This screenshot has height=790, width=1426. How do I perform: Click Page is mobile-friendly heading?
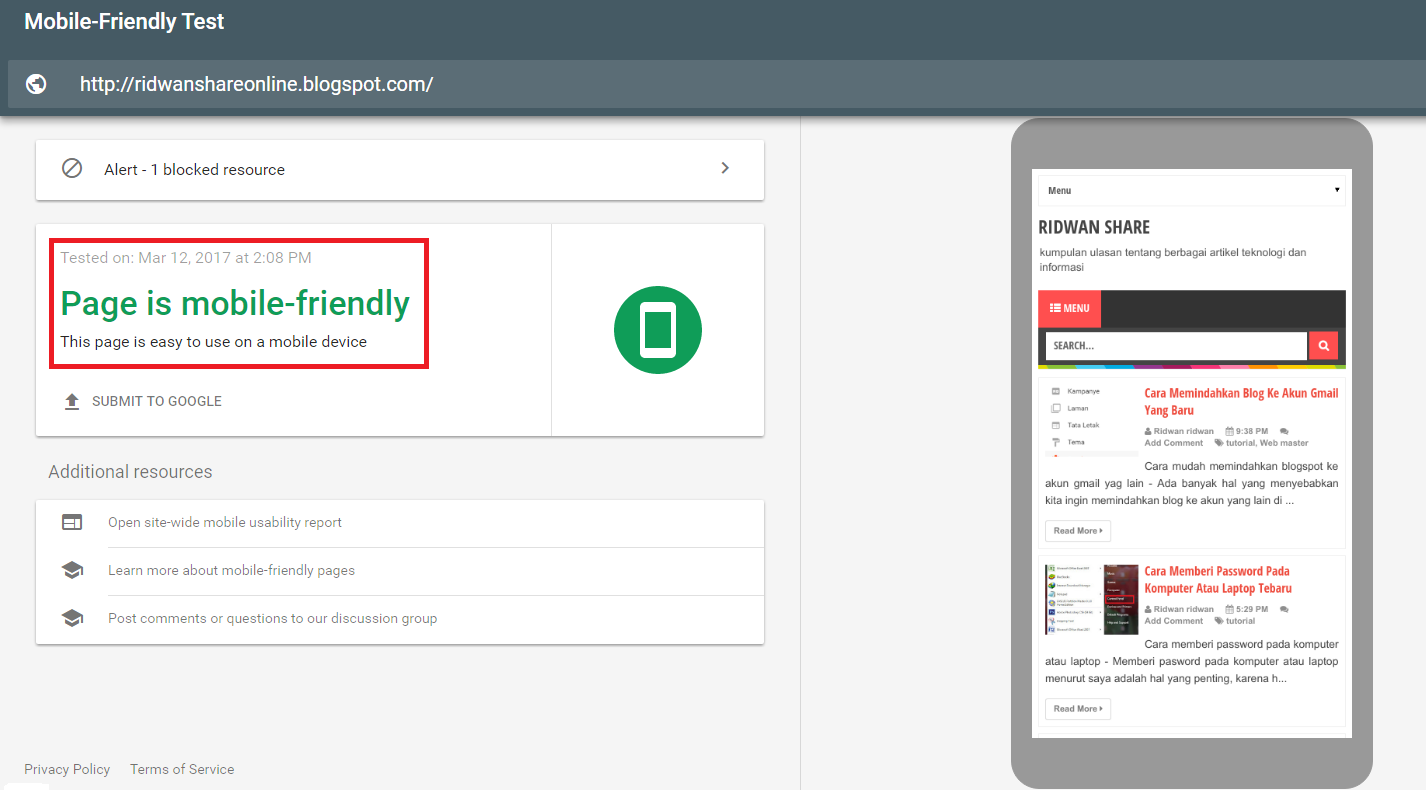pos(235,303)
